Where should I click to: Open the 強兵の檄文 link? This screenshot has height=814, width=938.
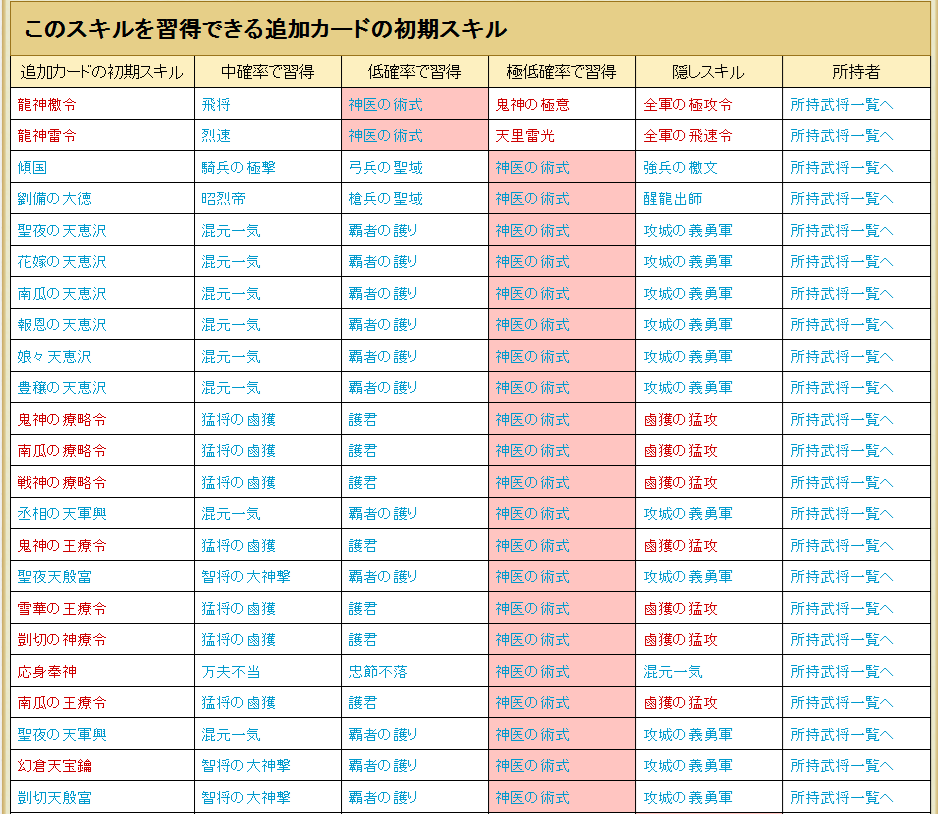coord(680,167)
